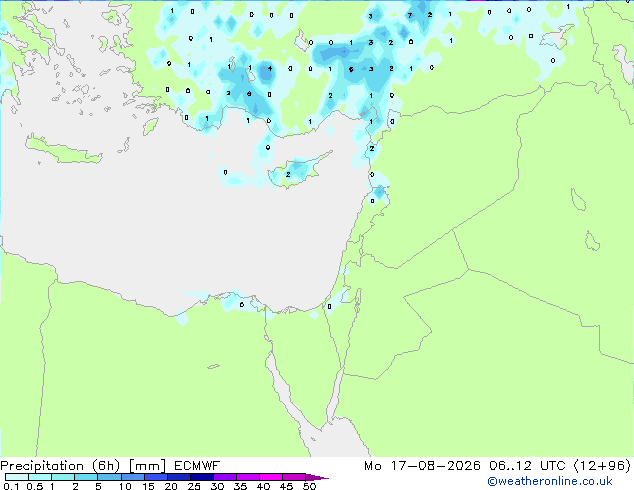Click the legend label "35"
634x490 pixels.
[240, 486]
